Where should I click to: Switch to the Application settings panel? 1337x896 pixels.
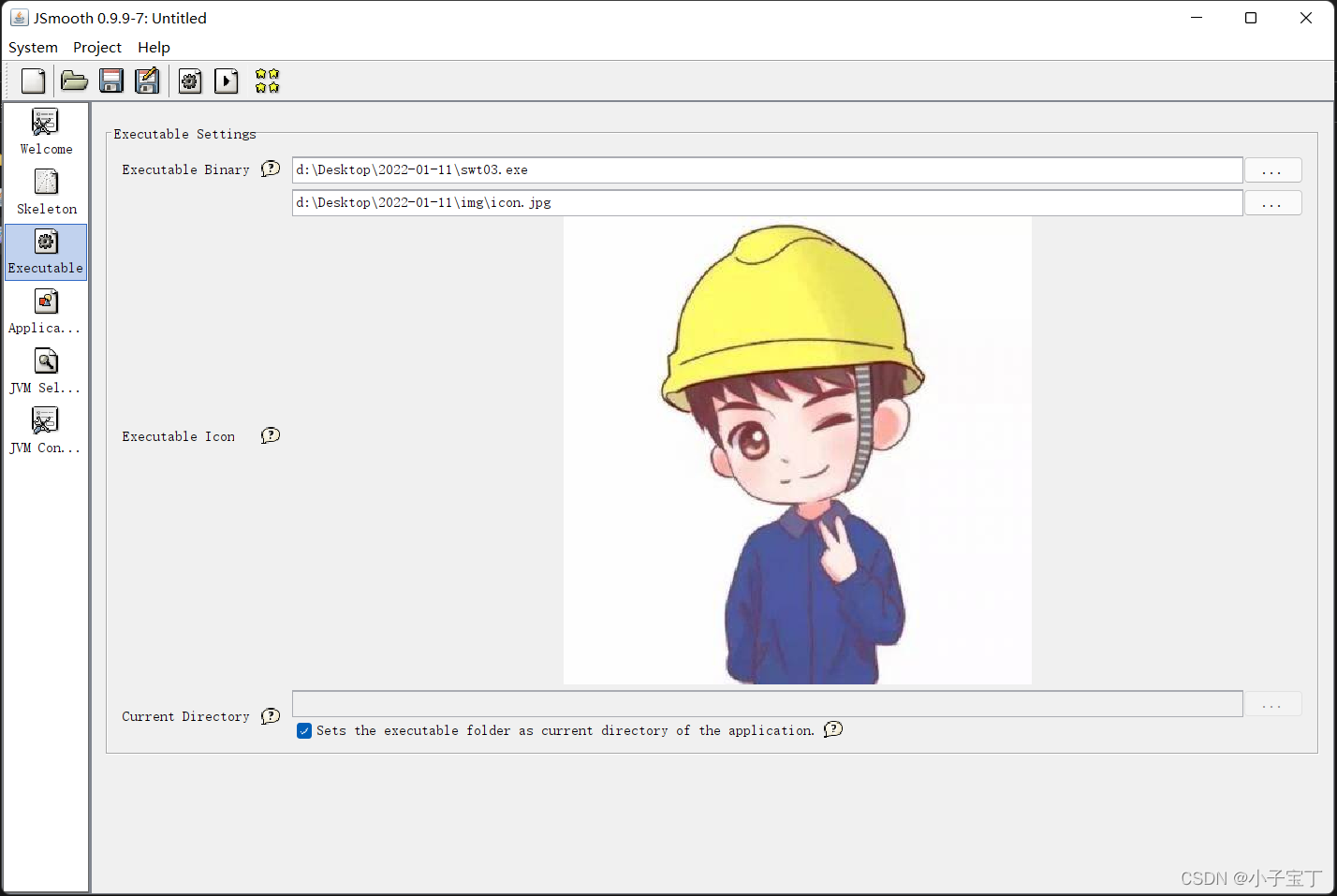tap(45, 311)
